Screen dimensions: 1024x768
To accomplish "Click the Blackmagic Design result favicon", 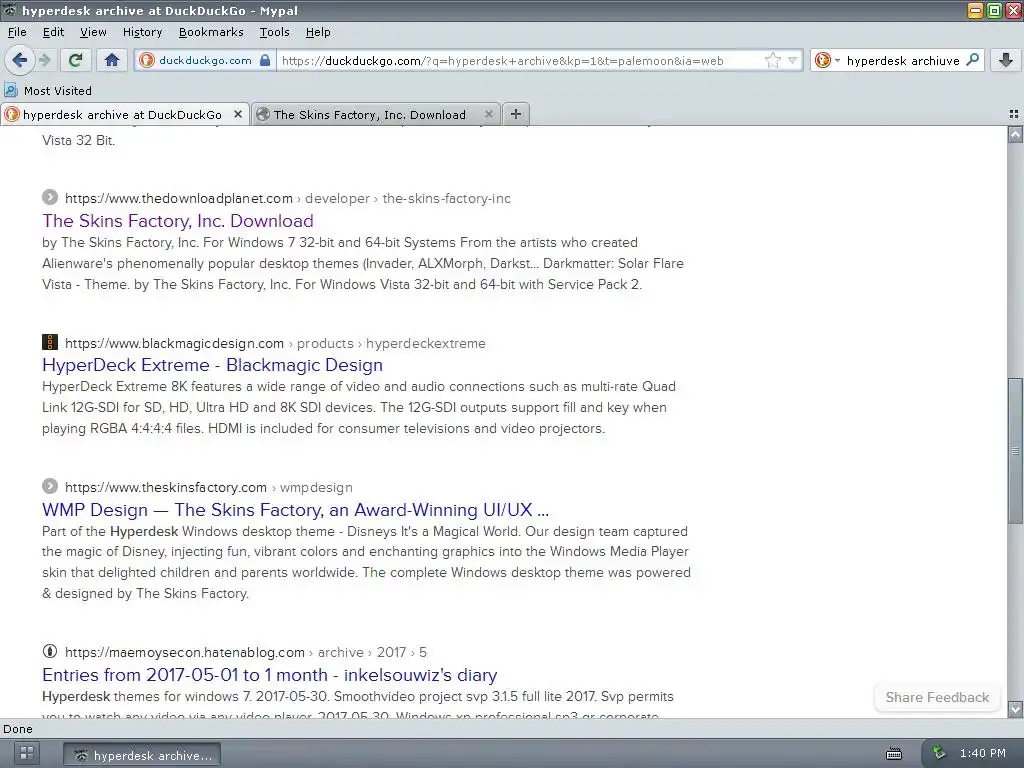I will pyautogui.click(x=50, y=342).
